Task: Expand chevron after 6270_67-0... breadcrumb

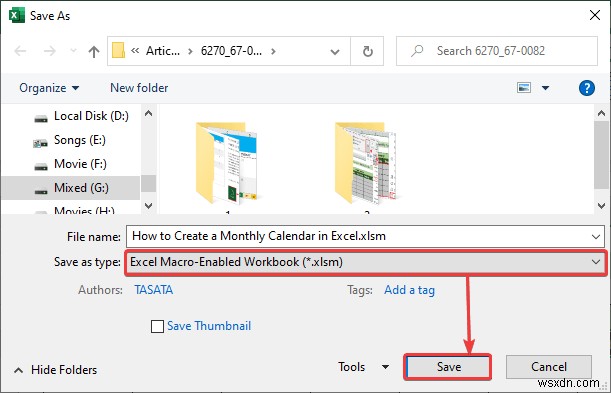Action: click(x=273, y=51)
